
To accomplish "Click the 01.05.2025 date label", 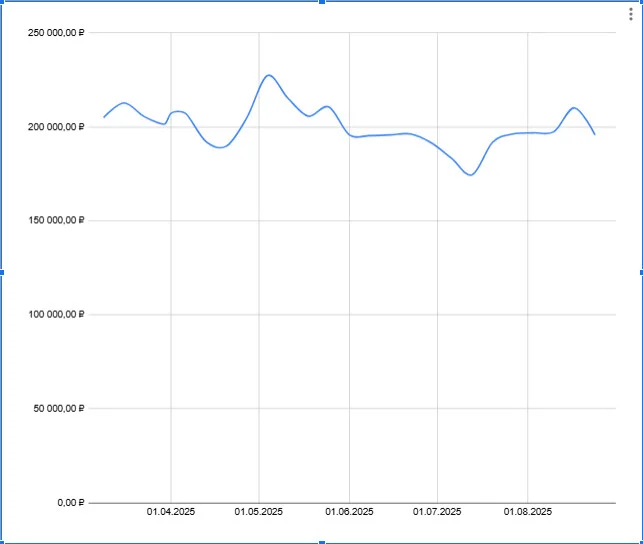I will [x=259, y=512].
